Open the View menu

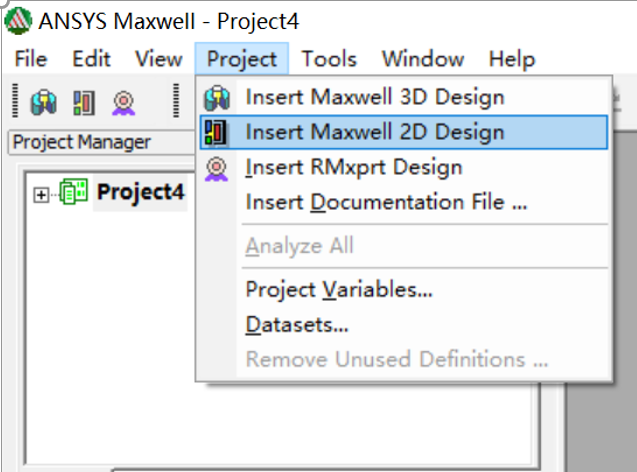(x=157, y=59)
